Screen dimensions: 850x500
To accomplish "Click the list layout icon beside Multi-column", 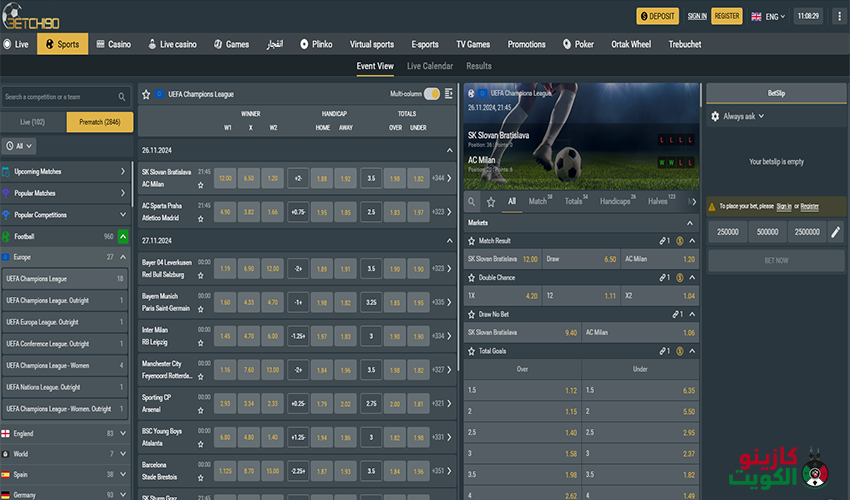I will (448, 94).
